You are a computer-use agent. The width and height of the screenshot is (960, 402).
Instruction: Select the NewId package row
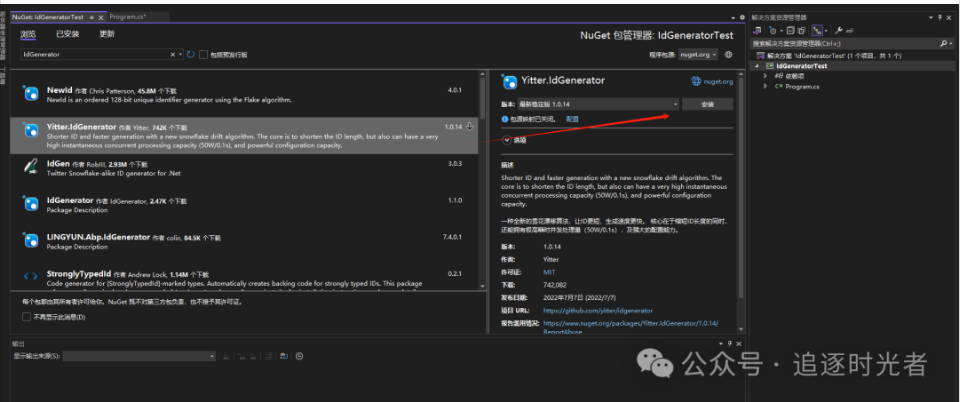pyautogui.click(x=244, y=94)
